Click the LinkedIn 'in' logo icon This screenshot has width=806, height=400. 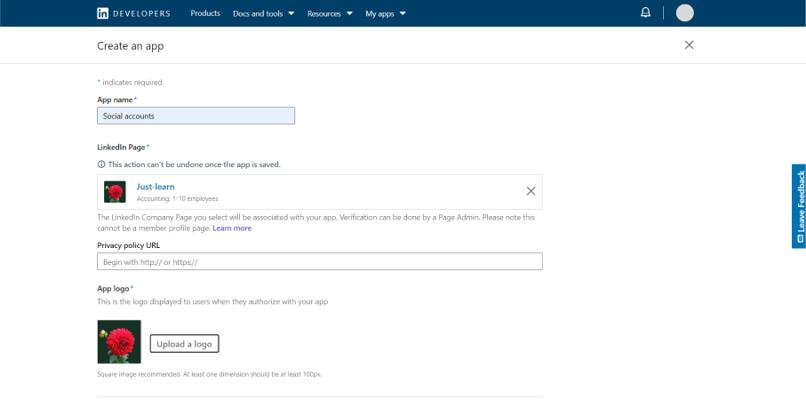[103, 13]
